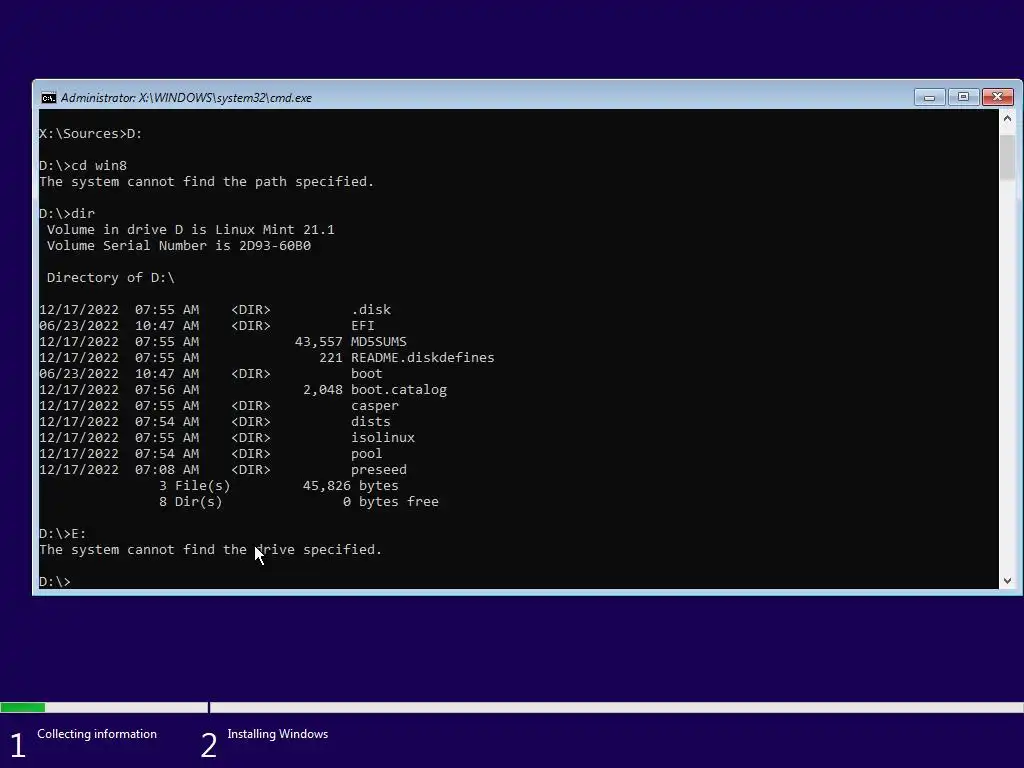
Task: Click 'The system cannot find the path specified.'
Action: pos(206,182)
